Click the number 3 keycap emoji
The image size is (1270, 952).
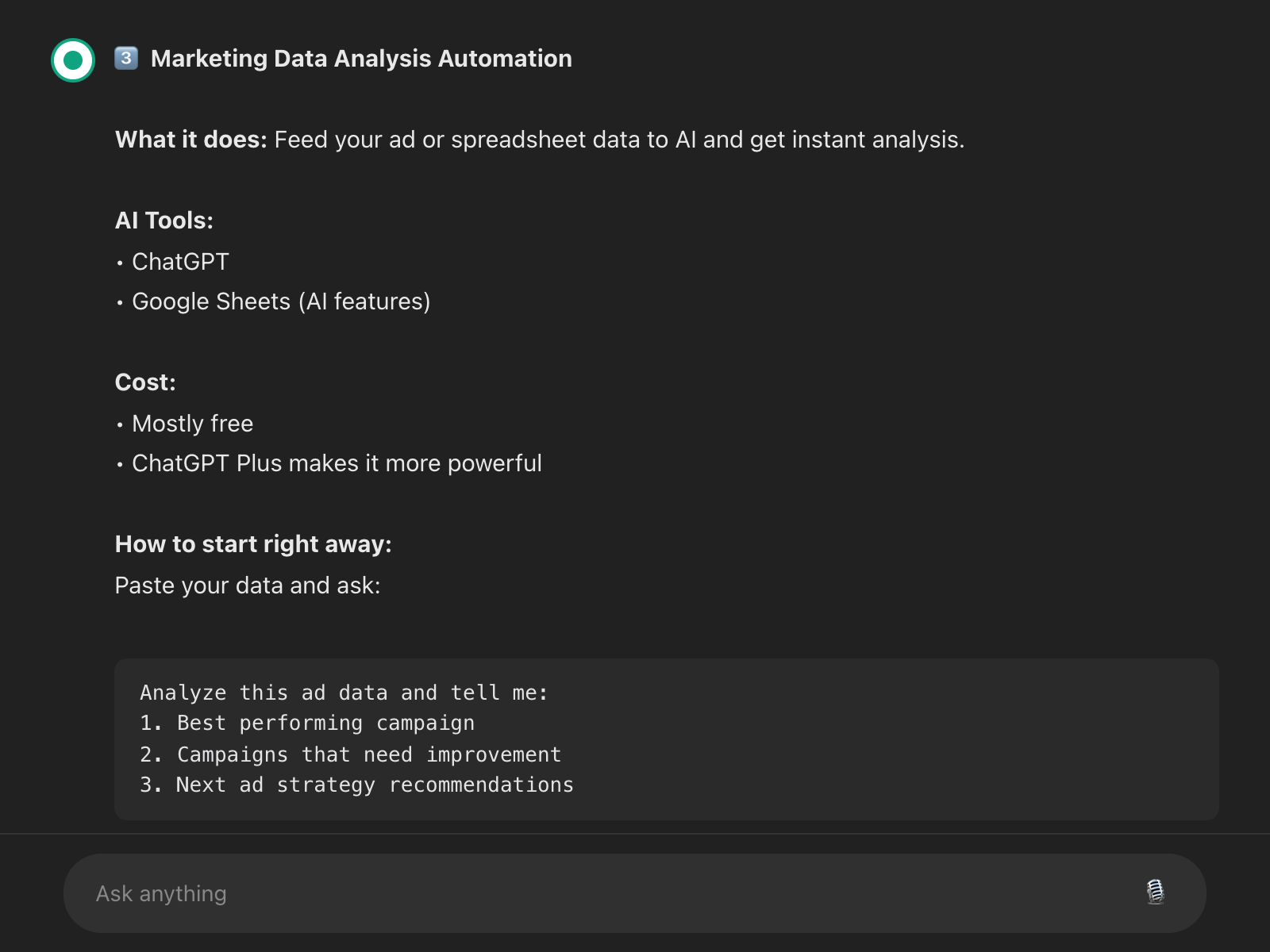pos(126,58)
